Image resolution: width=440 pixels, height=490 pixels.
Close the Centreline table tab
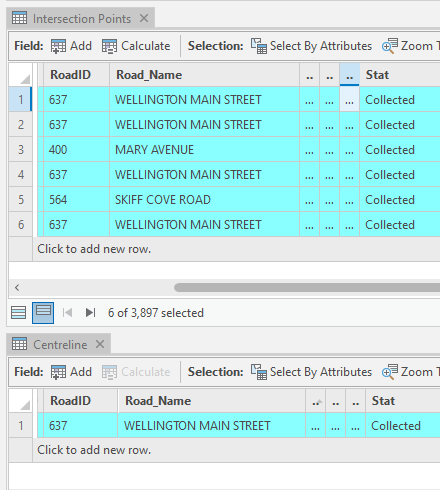(x=100, y=344)
